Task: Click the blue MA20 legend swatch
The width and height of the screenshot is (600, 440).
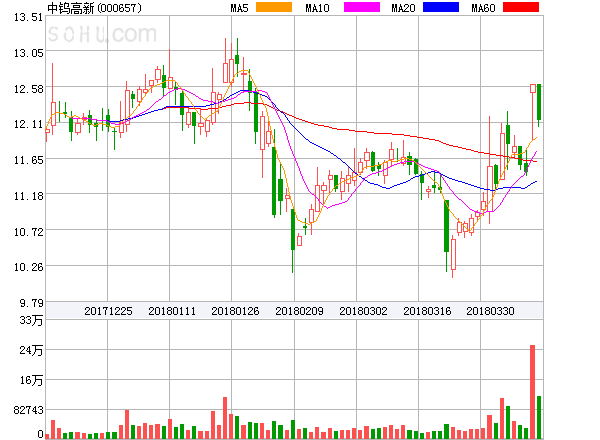Action: pyautogui.click(x=441, y=7)
